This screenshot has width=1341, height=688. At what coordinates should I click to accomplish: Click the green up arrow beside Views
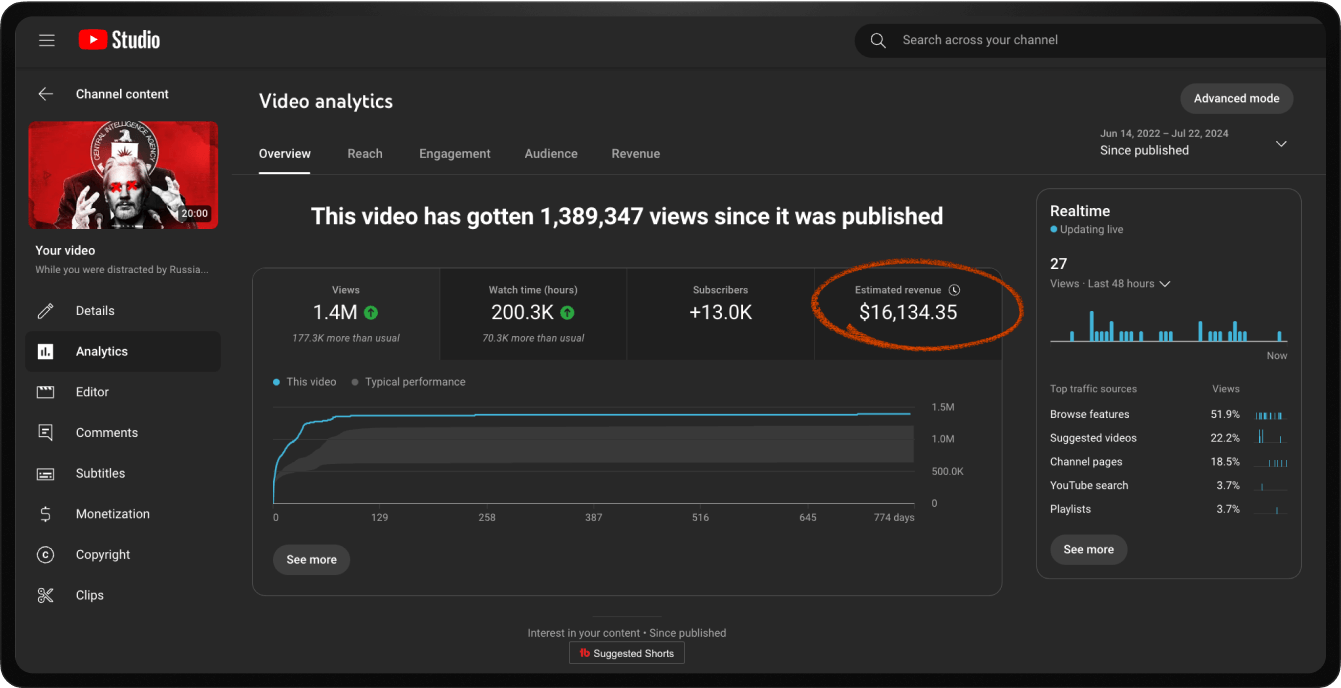(371, 313)
